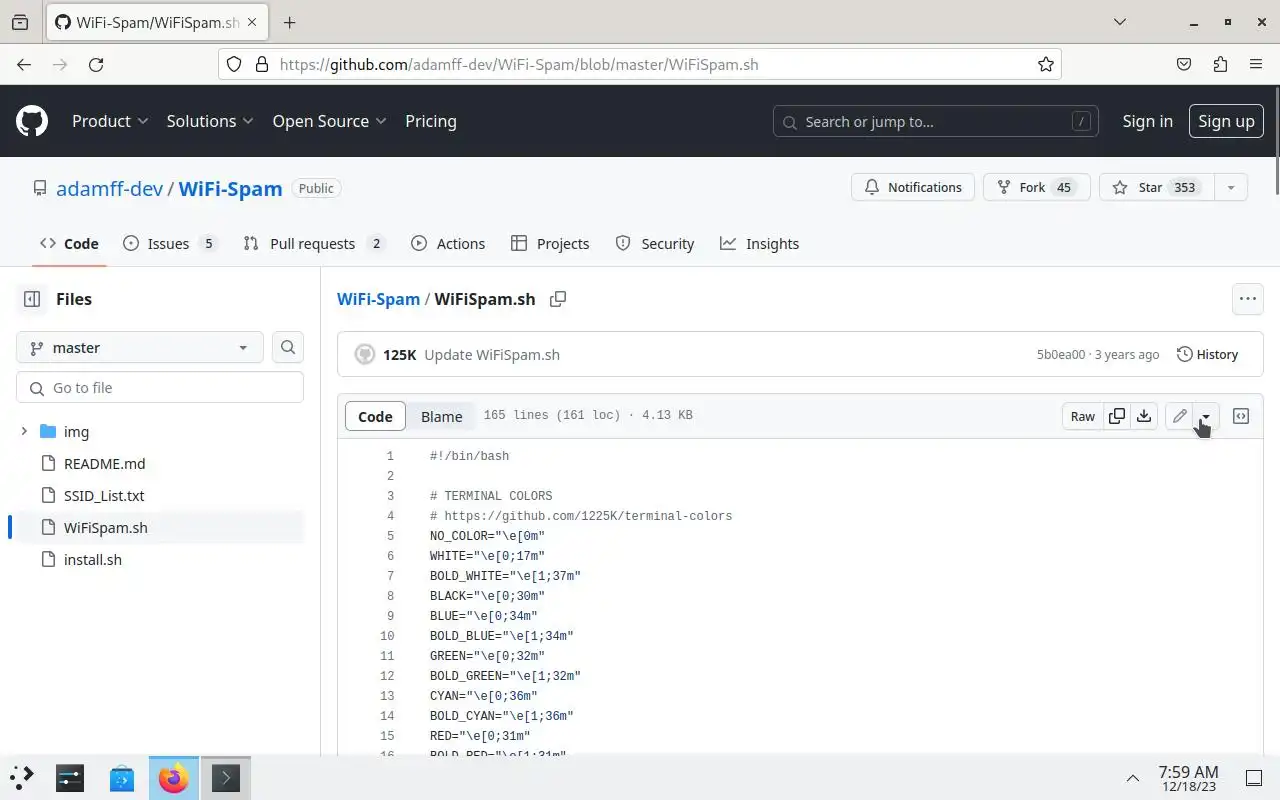Screen dimensions: 1280x800
Task: Open Firefox application hamburger menu
Action: (x=1256, y=64)
